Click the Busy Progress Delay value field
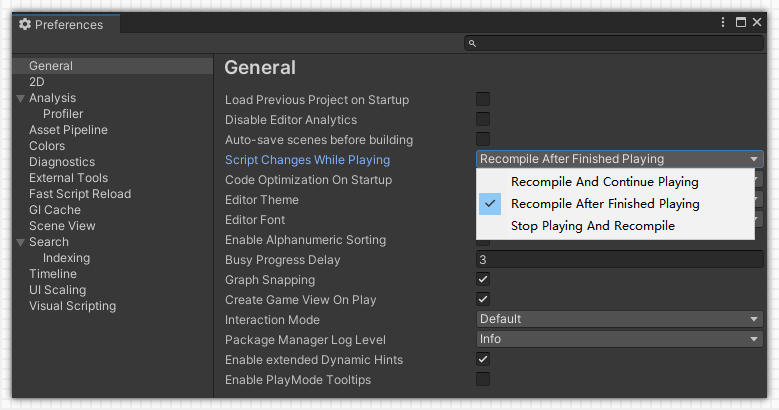The image size is (779, 410). [x=619, y=259]
